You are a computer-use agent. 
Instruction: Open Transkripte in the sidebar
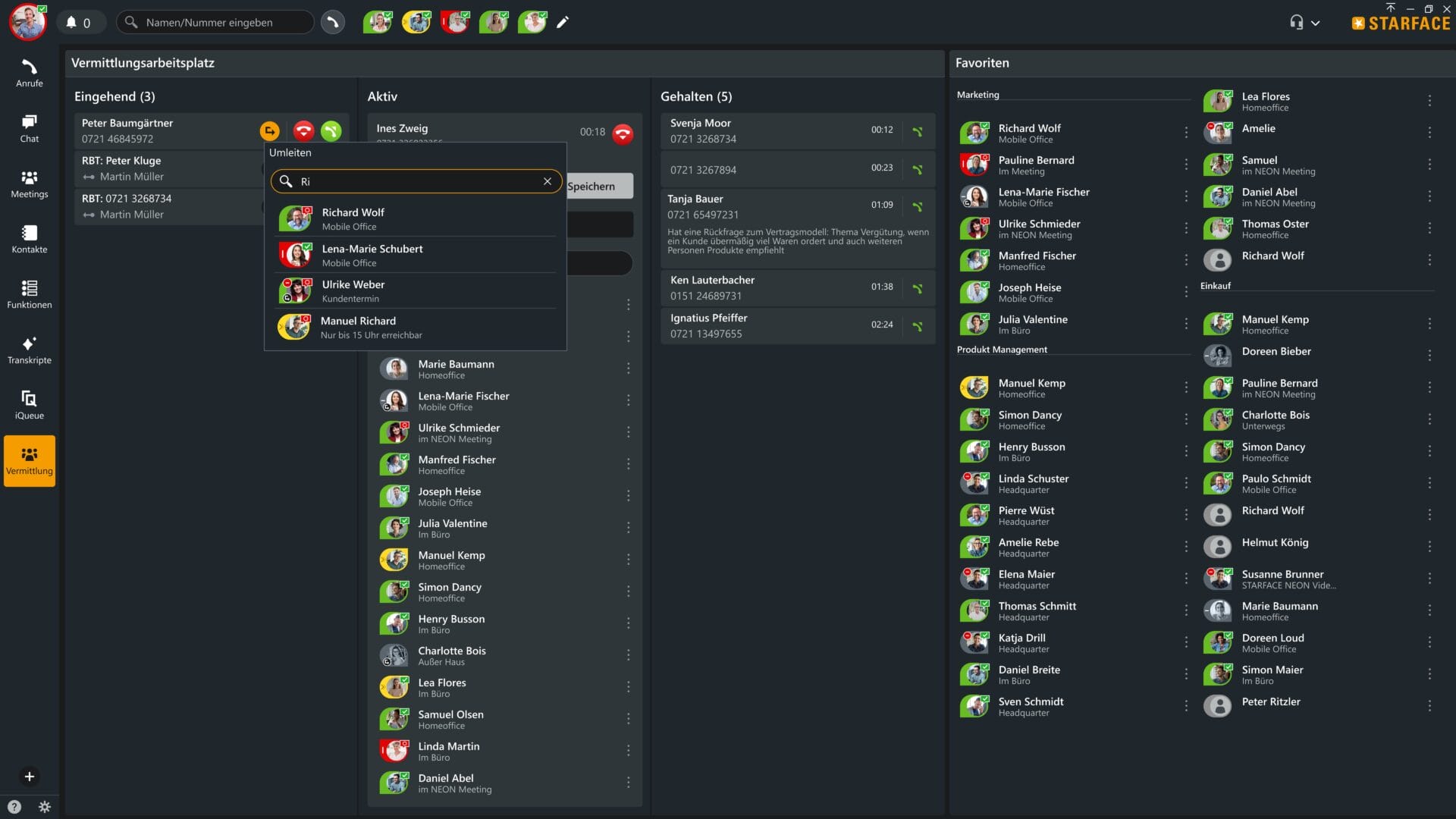(x=29, y=350)
